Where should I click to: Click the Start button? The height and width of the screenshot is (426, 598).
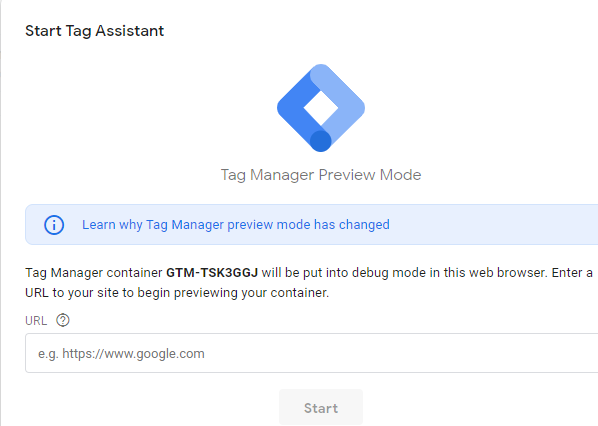(x=321, y=407)
